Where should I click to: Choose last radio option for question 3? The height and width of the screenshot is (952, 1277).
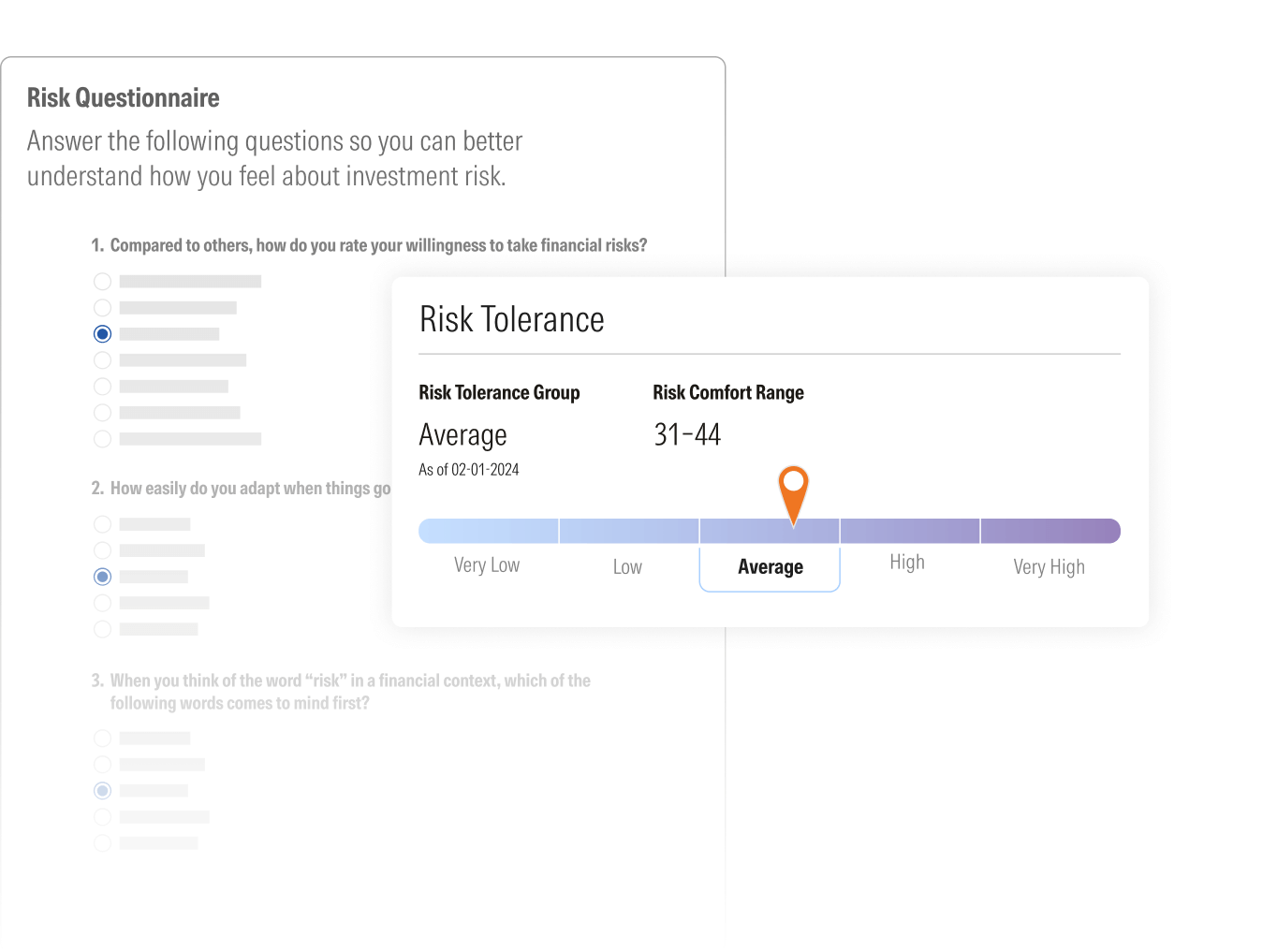click(x=103, y=843)
